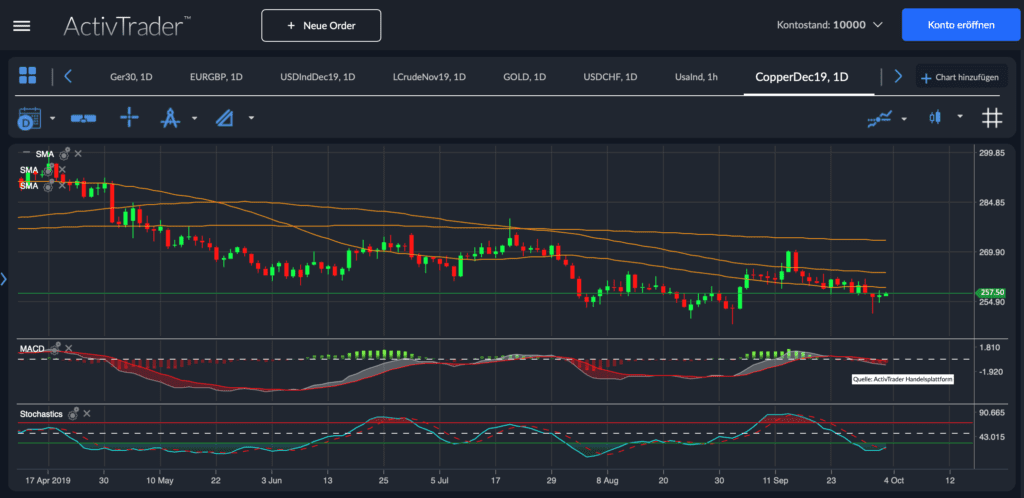Click the current price label 257.50

coord(991,293)
